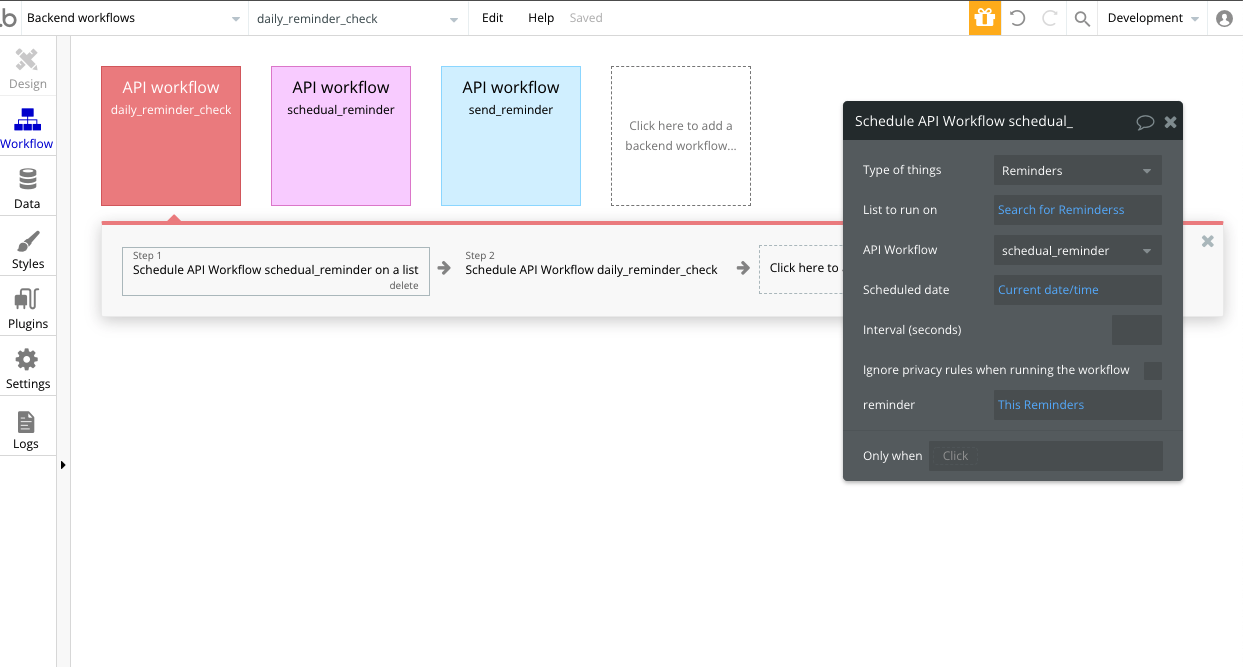Image resolution: width=1243 pixels, height=667 pixels.
Task: Select the send_reminder API workflow card
Action: point(511,136)
